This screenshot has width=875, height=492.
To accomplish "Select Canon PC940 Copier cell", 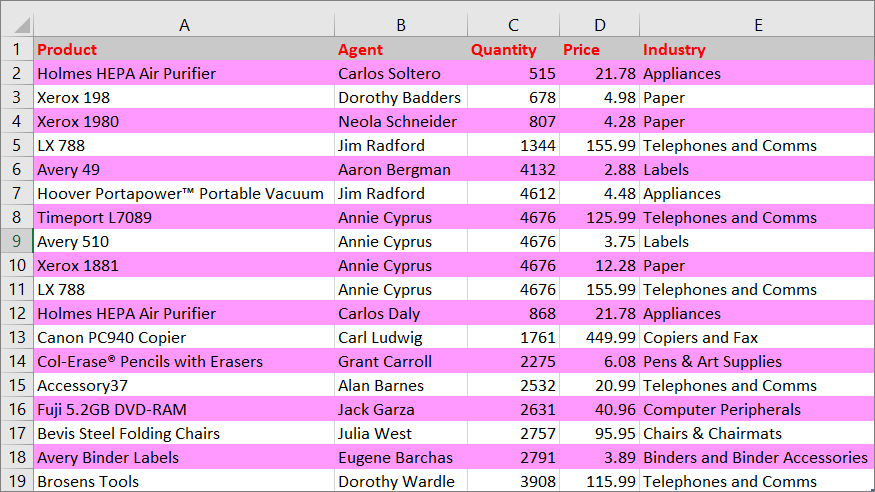I will [184, 337].
